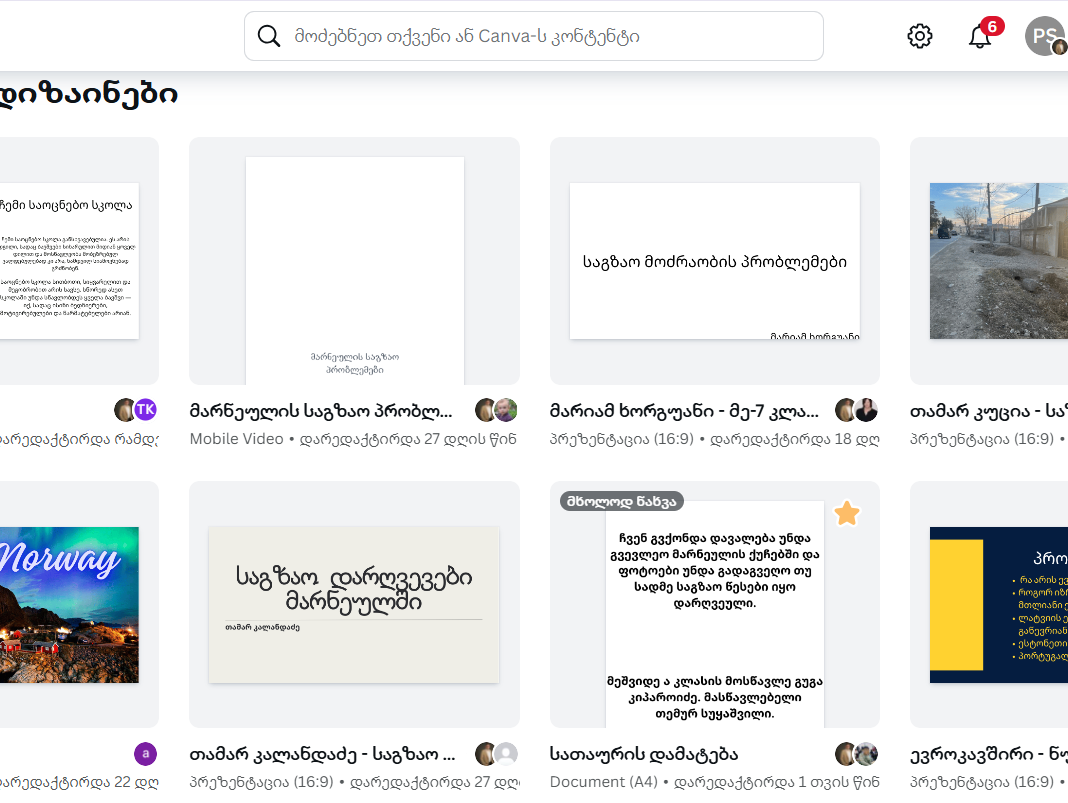Image resolution: width=1068 pixels, height=803 pixels.
Task: Click the title მარიამ ხორგუანი - მე-7 კლა...
Action: [x=684, y=411]
